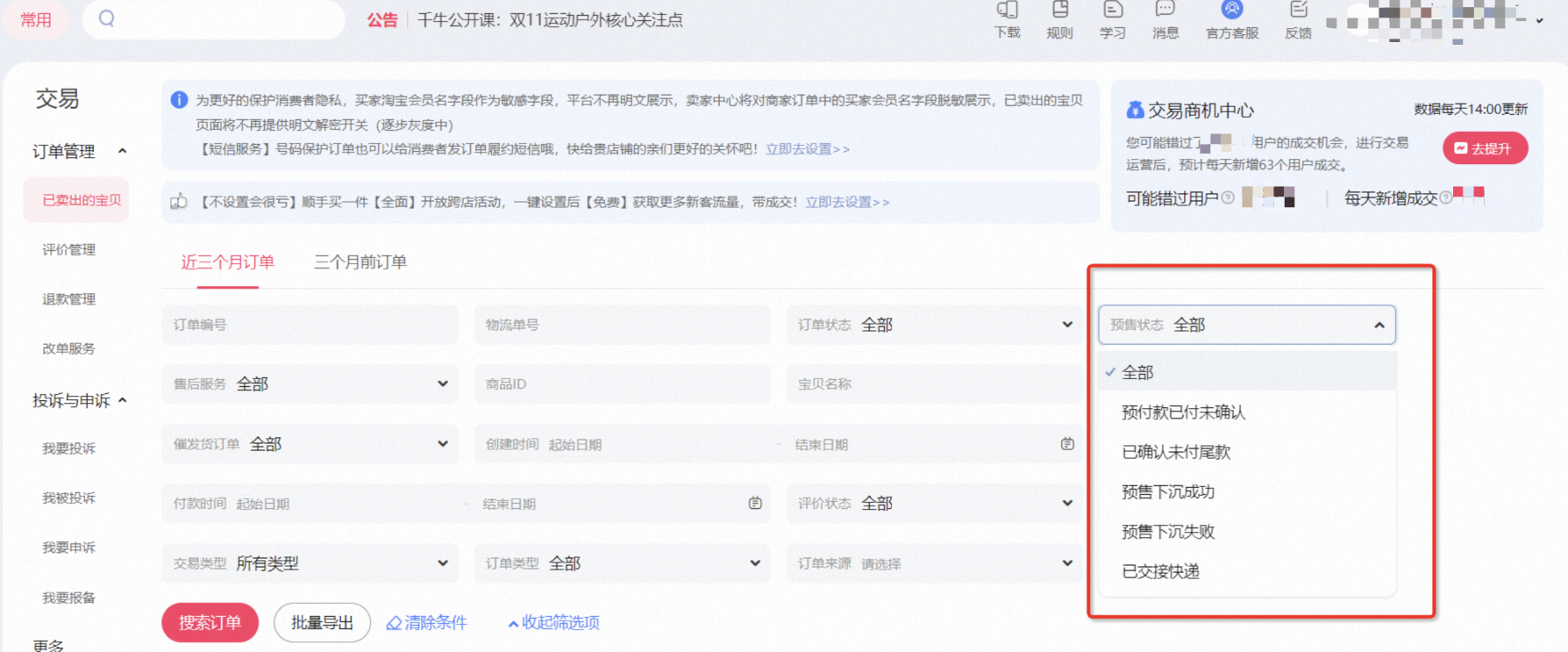Open 评价管理 in sidebar
The height and width of the screenshot is (652, 1568).
click(x=68, y=249)
